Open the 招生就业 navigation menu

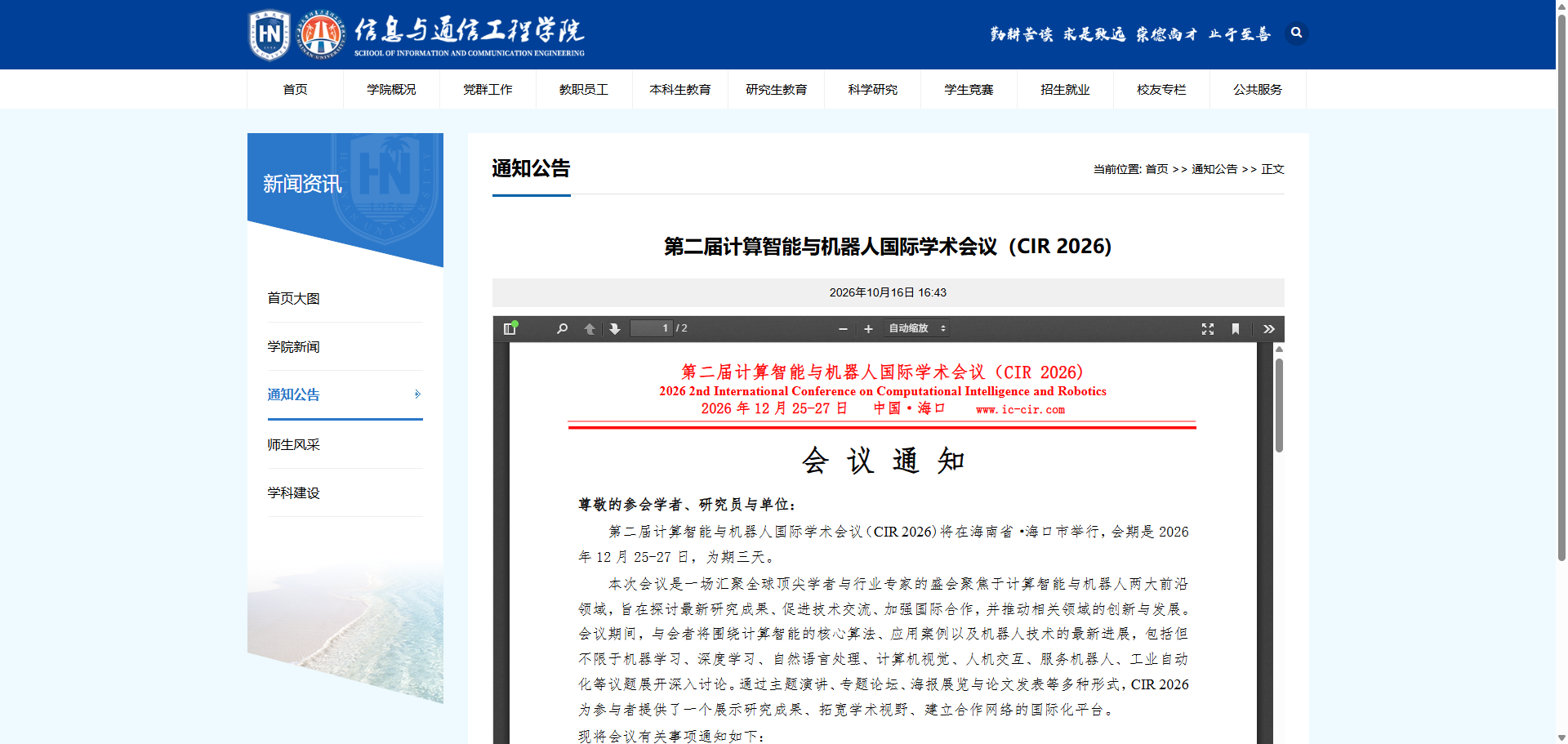pyautogui.click(x=1065, y=89)
